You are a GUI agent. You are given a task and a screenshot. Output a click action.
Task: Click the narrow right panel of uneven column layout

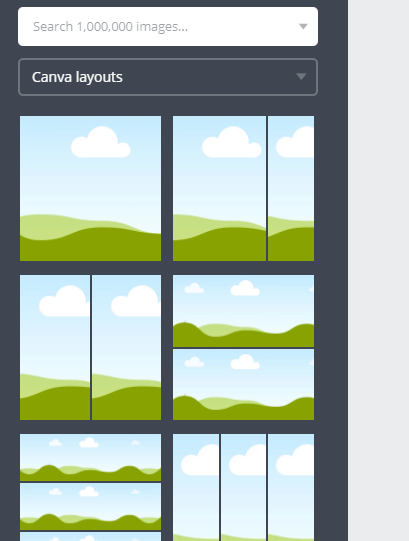[291, 188]
